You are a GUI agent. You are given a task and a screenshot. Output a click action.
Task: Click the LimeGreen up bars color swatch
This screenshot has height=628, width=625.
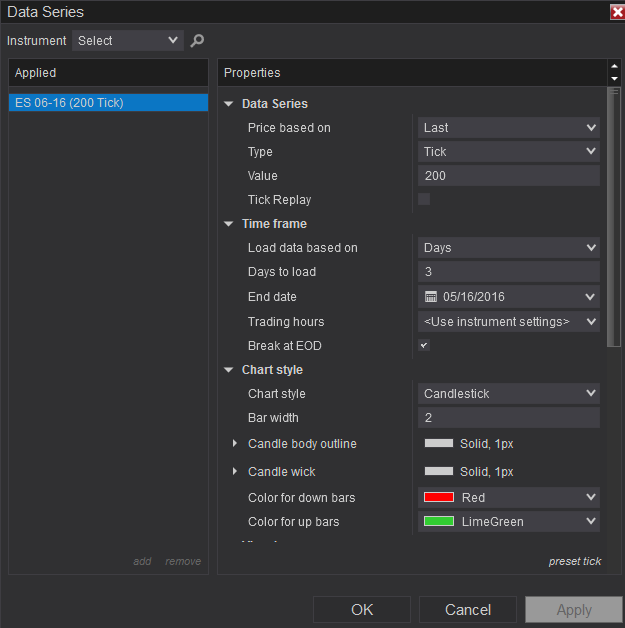click(439, 521)
